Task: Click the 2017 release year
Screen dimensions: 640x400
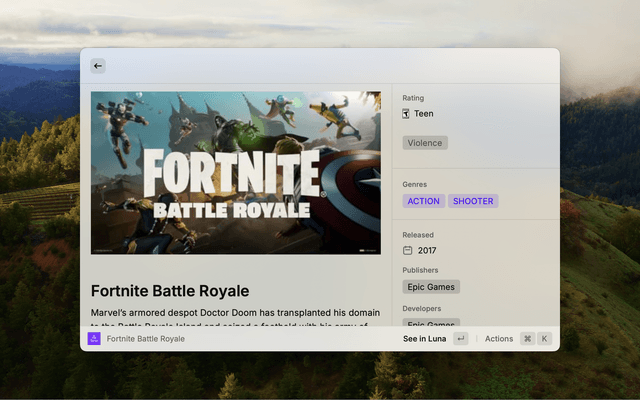Action: click(x=427, y=250)
